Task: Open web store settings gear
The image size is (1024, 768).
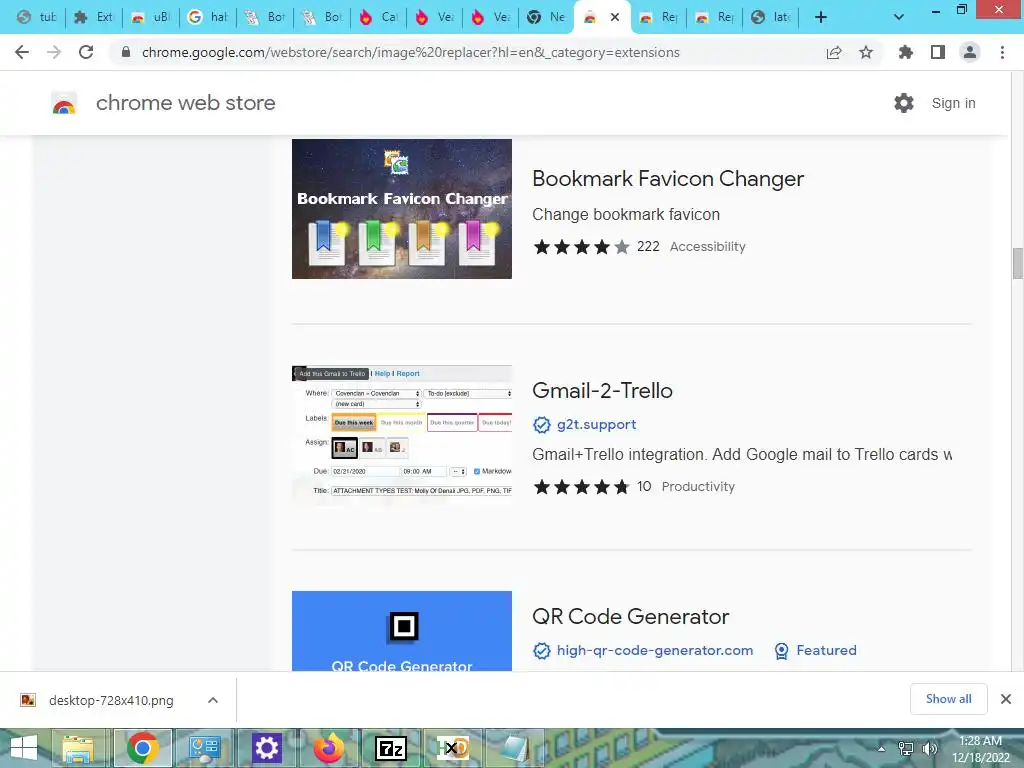Action: click(x=904, y=103)
